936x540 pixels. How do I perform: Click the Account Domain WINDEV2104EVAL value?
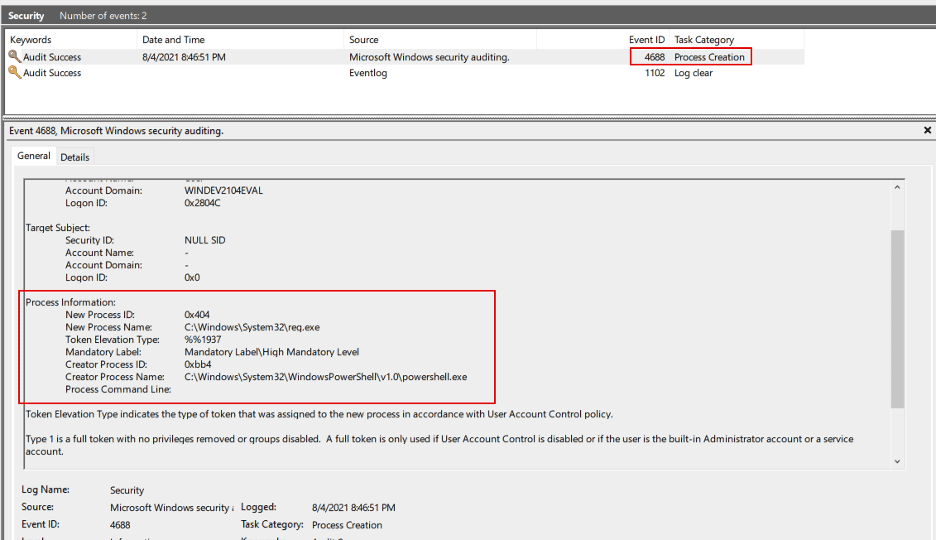click(x=223, y=190)
